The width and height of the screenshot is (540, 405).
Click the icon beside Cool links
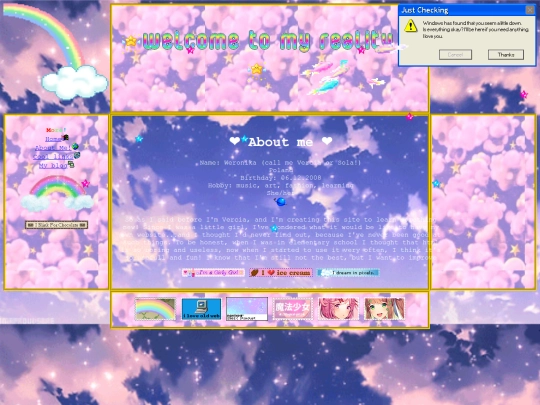[x=77, y=156]
